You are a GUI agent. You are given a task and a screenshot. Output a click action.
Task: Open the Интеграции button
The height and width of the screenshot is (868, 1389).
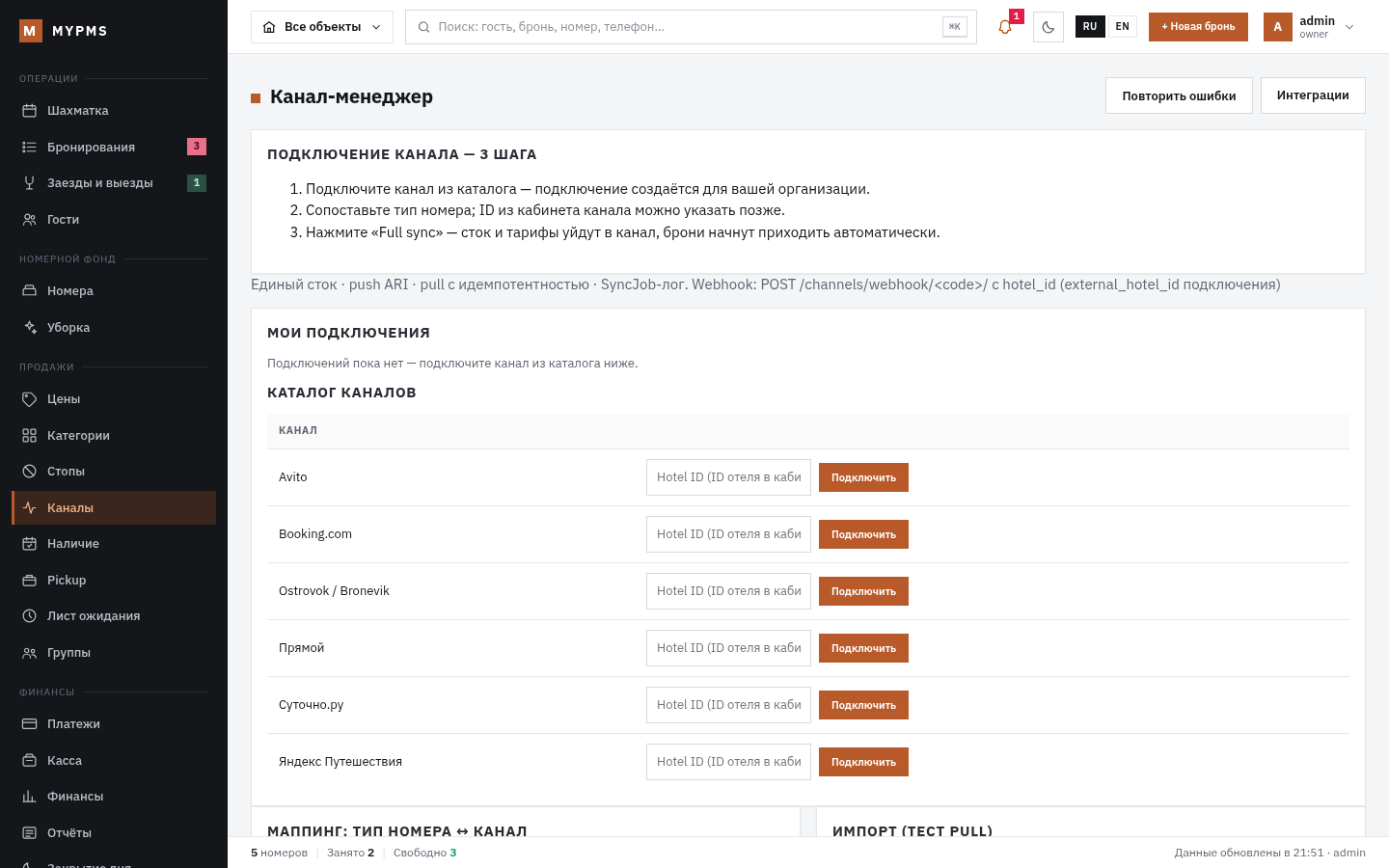point(1313,95)
